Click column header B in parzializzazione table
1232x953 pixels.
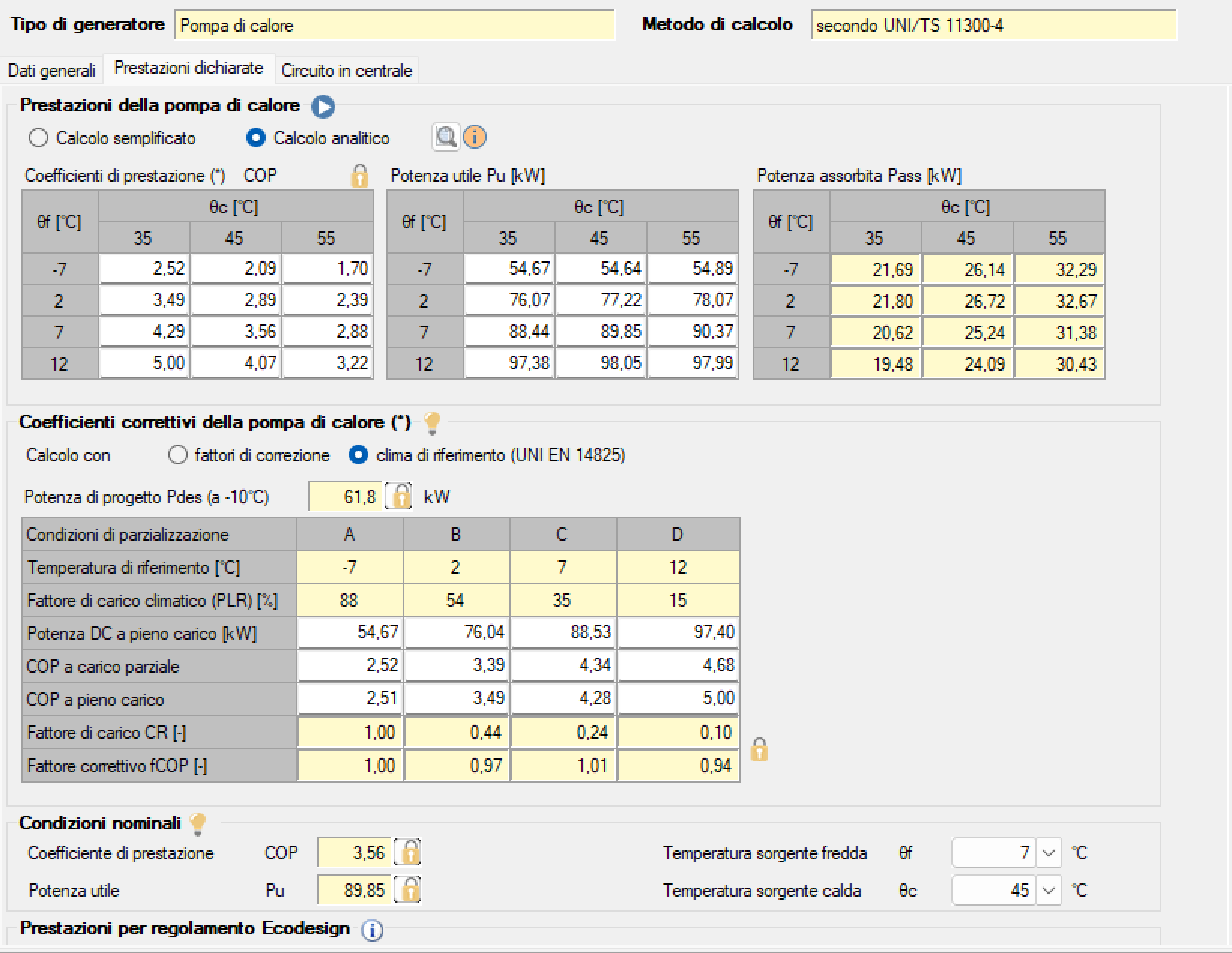457,535
